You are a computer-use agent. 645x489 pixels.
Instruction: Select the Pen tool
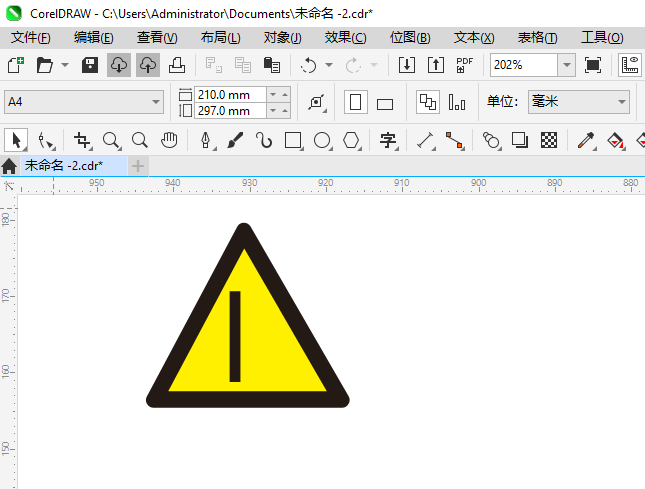[x=206, y=140]
